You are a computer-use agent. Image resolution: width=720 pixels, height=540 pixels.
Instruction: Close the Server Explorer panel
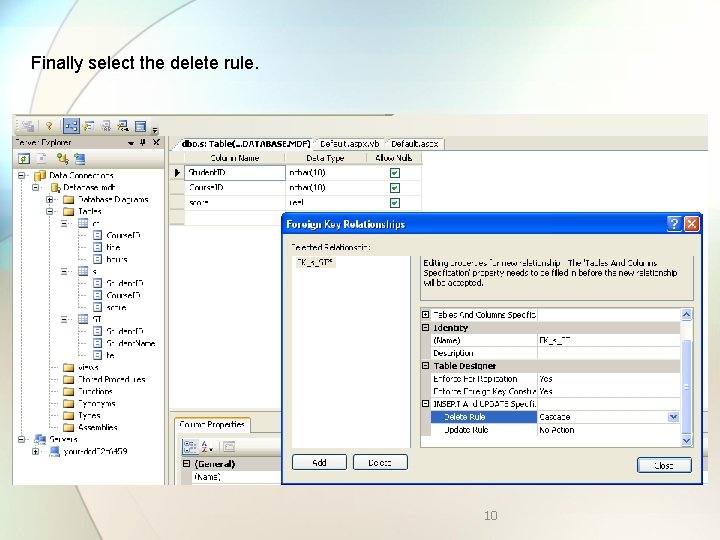click(156, 142)
